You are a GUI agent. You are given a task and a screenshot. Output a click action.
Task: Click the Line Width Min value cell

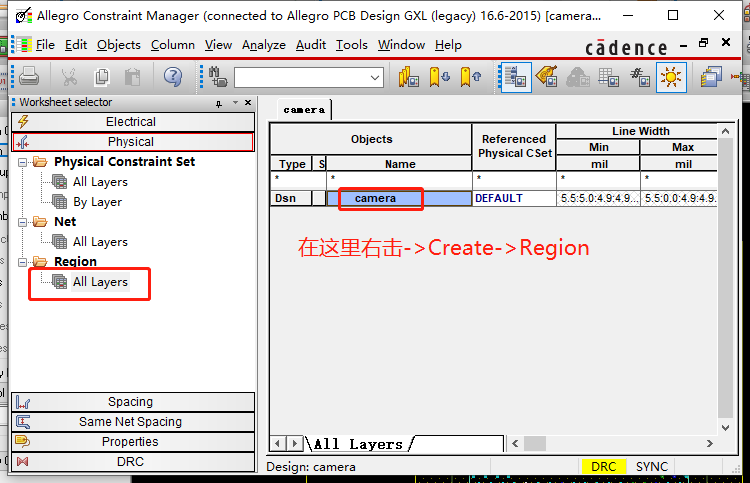598,198
